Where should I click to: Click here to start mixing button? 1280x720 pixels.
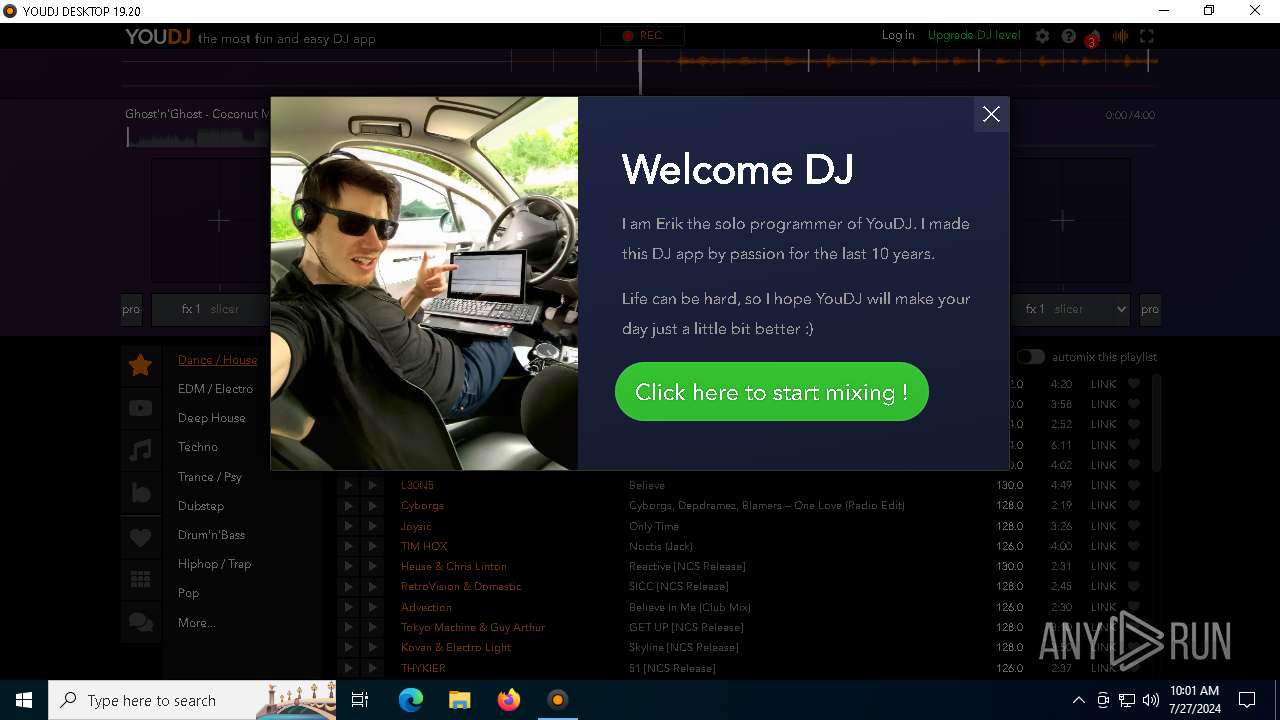(771, 392)
